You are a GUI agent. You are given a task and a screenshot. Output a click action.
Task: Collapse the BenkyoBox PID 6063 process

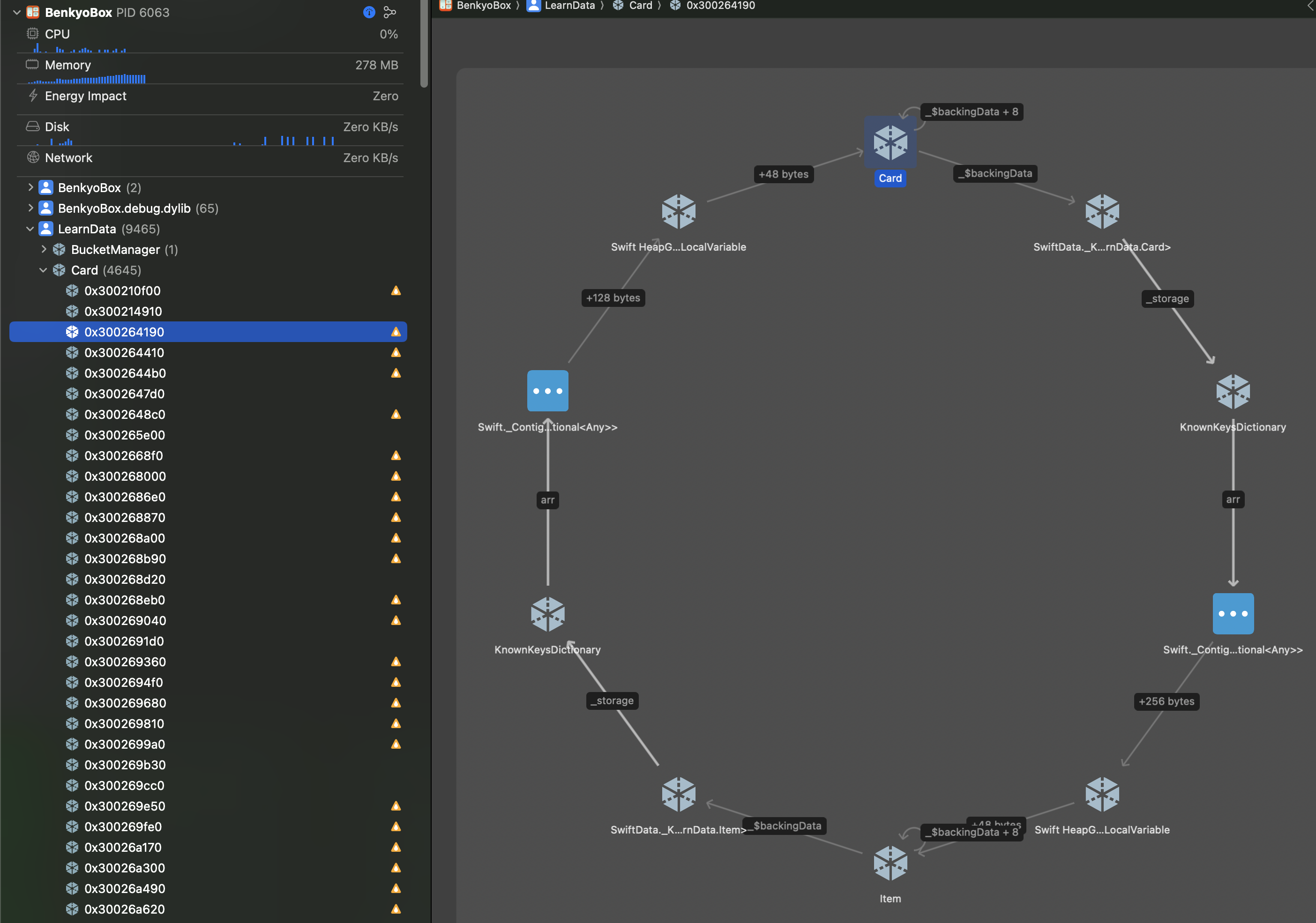[16, 12]
